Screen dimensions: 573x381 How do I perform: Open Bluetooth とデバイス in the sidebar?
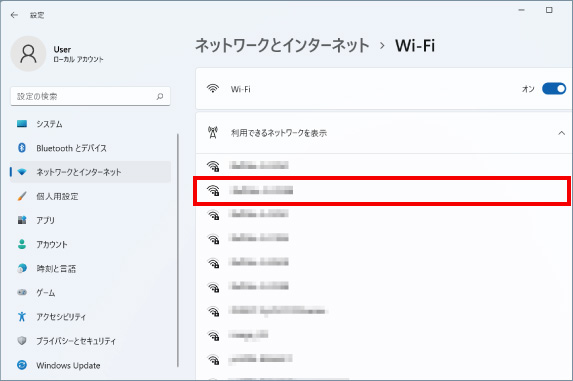click(x=90, y=148)
